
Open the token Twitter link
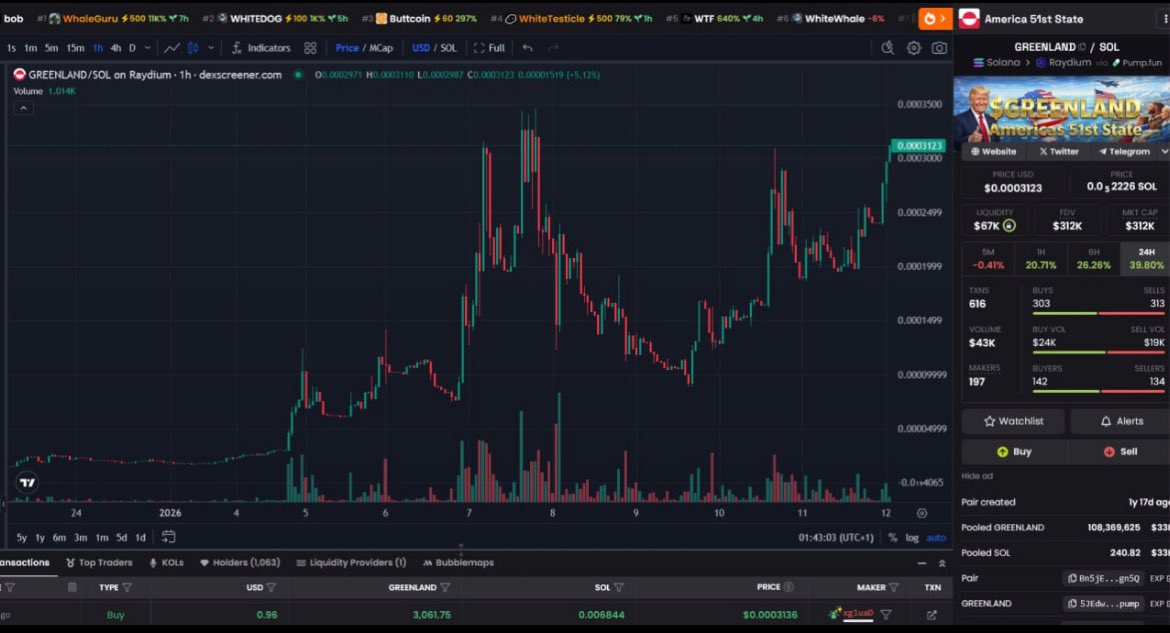pyautogui.click(x=1059, y=152)
